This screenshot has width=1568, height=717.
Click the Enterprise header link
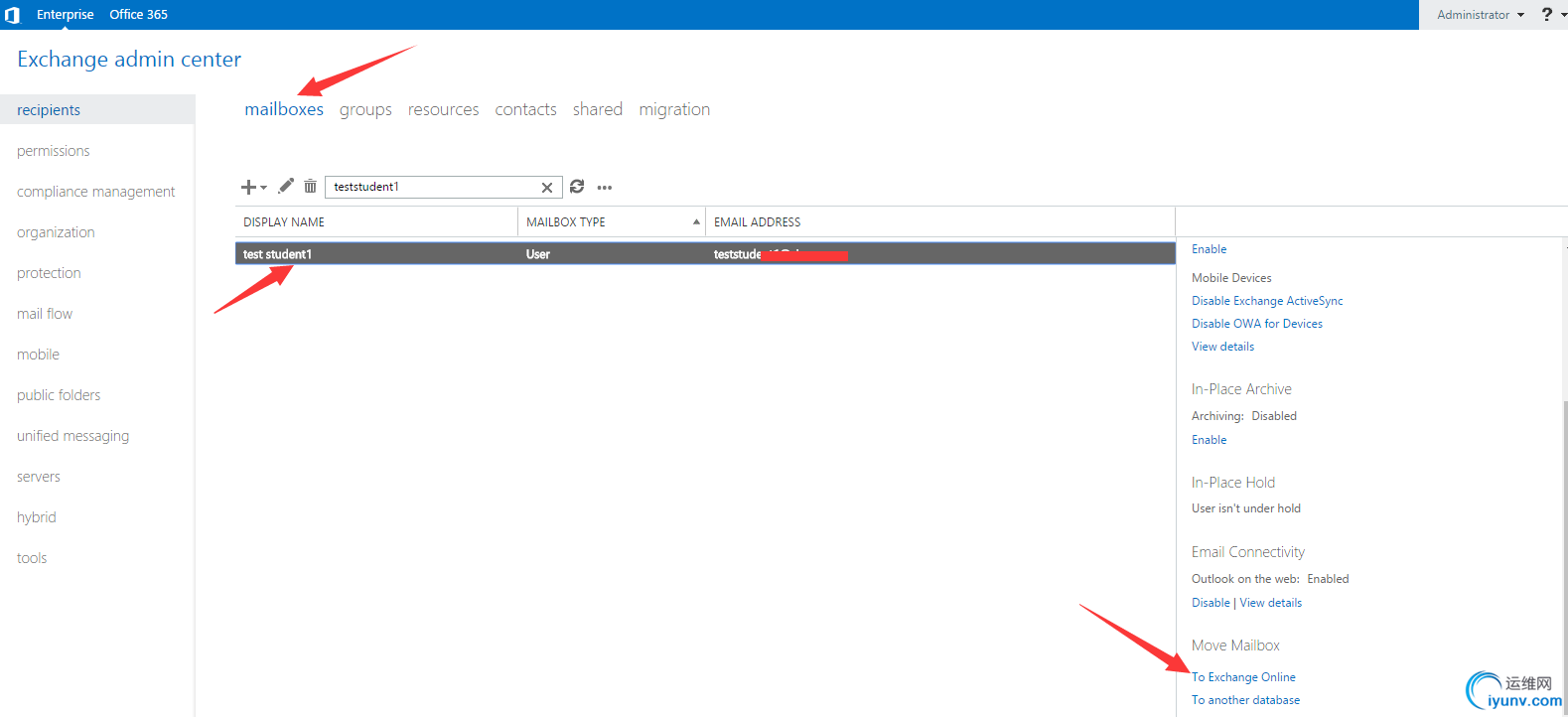[x=66, y=15]
